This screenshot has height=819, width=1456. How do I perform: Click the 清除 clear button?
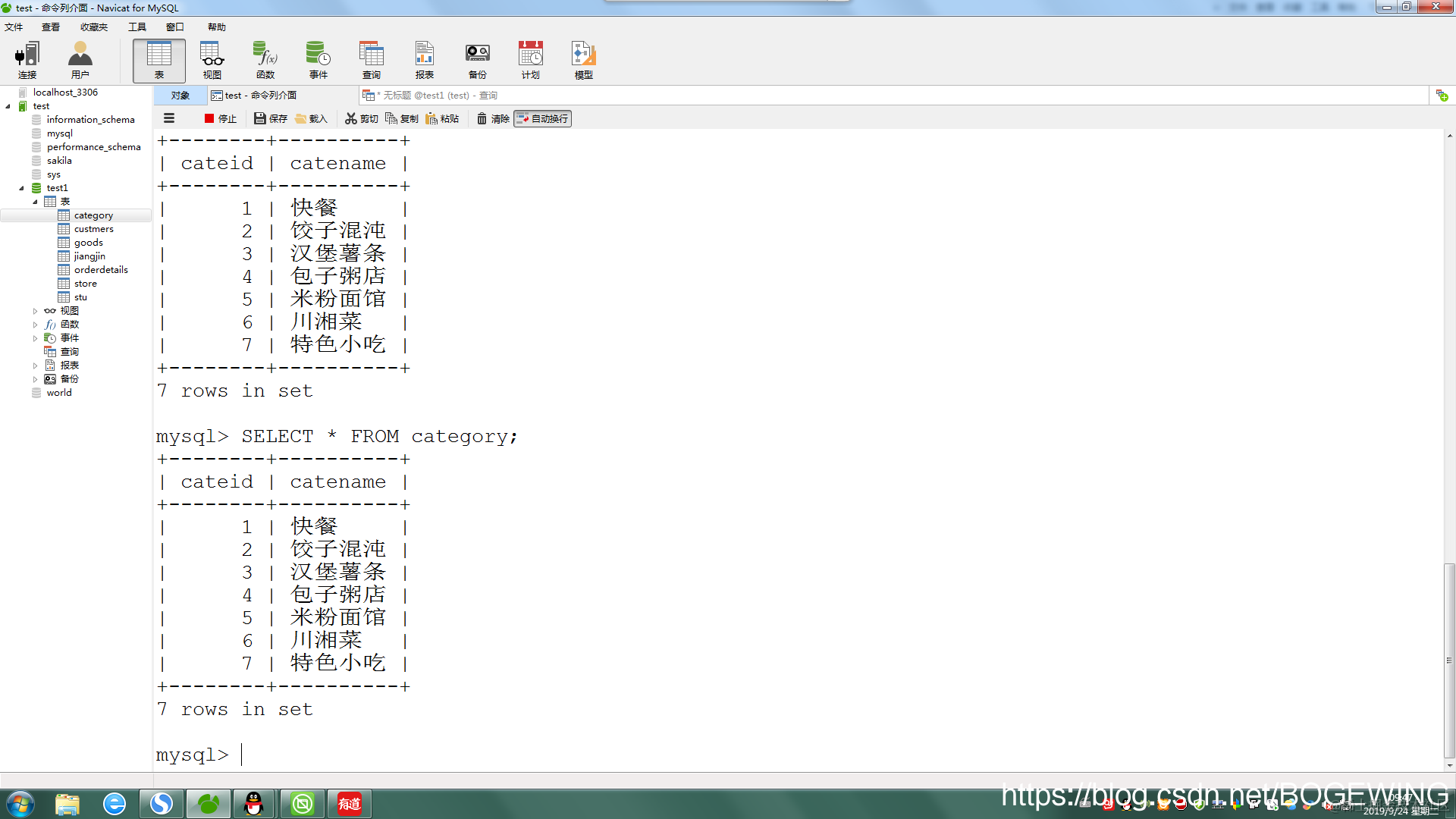493,118
